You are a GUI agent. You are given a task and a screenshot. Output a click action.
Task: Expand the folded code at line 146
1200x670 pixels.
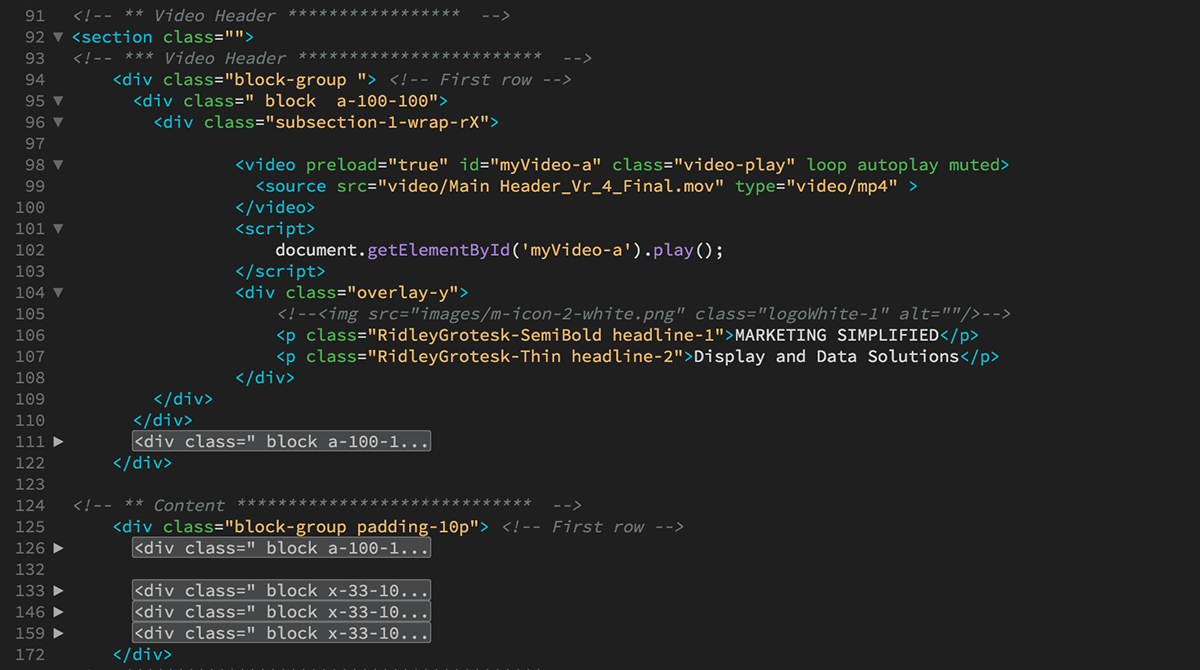[58, 612]
